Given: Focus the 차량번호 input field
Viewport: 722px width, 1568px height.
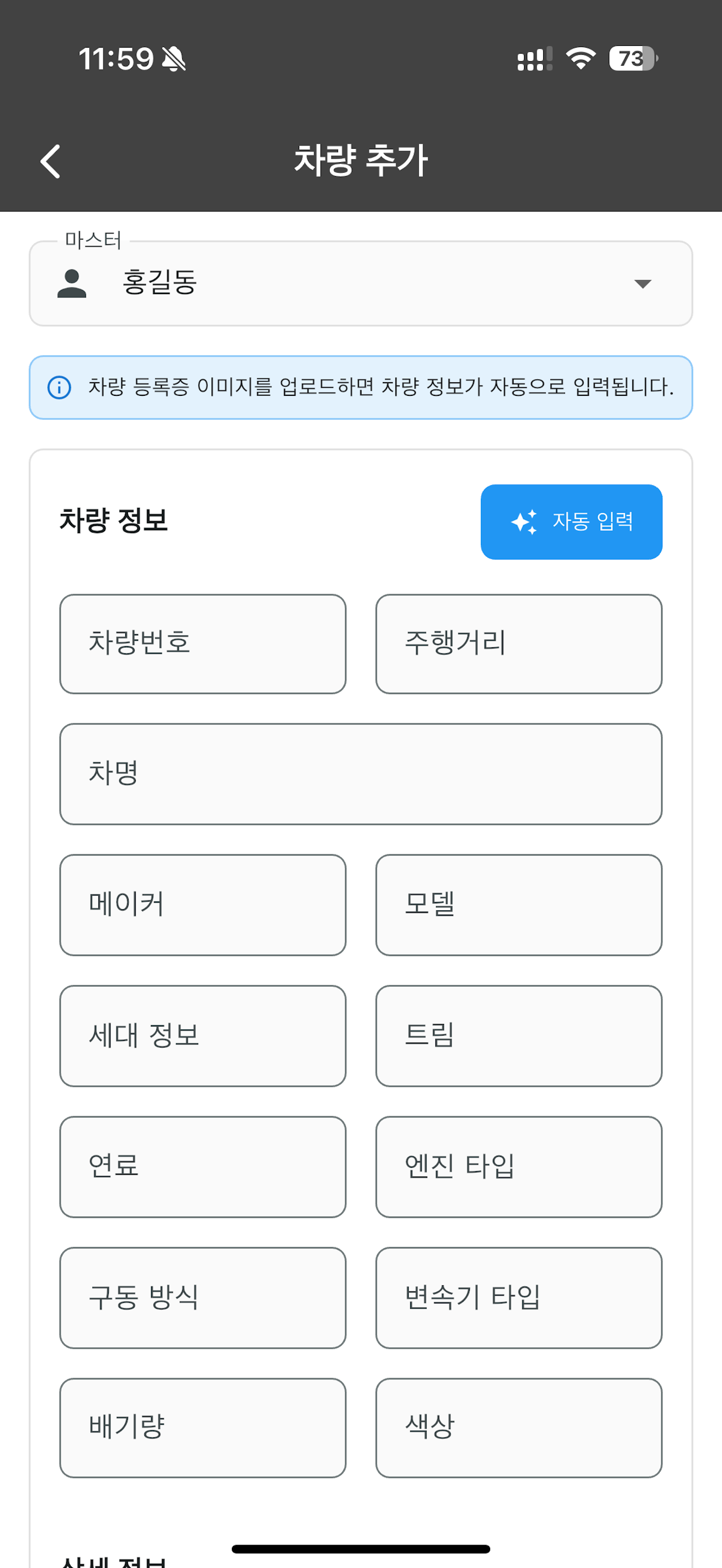Looking at the screenshot, I should 203,644.
